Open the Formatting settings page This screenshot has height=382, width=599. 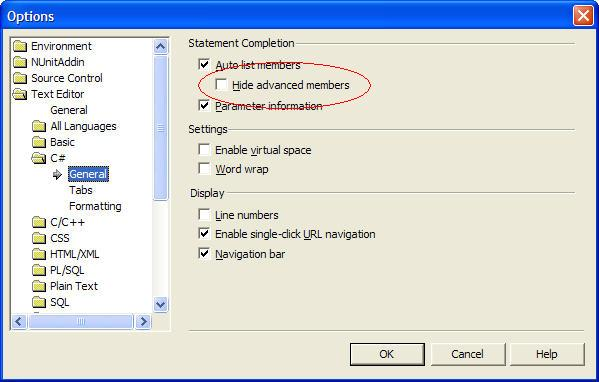click(x=95, y=206)
